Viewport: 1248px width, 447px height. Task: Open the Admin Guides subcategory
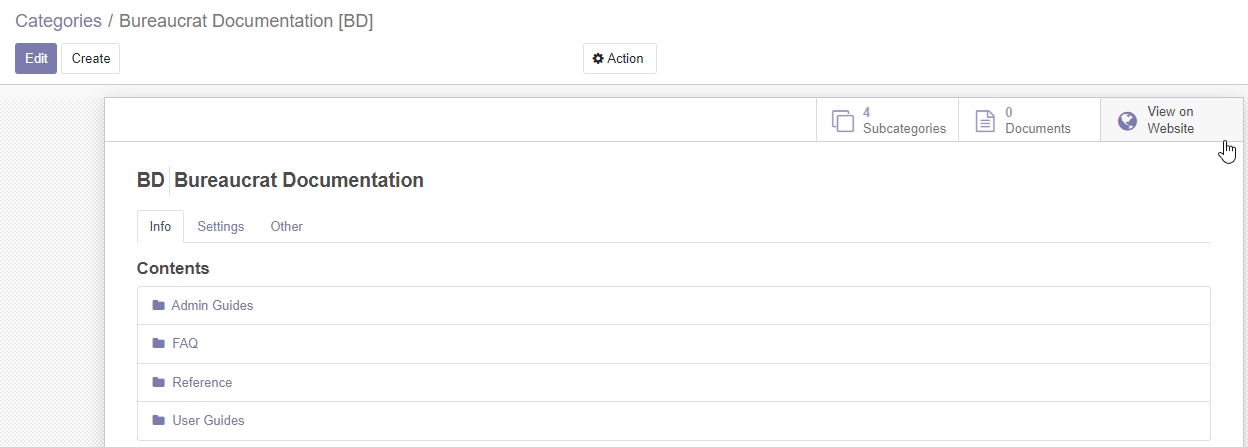(212, 305)
